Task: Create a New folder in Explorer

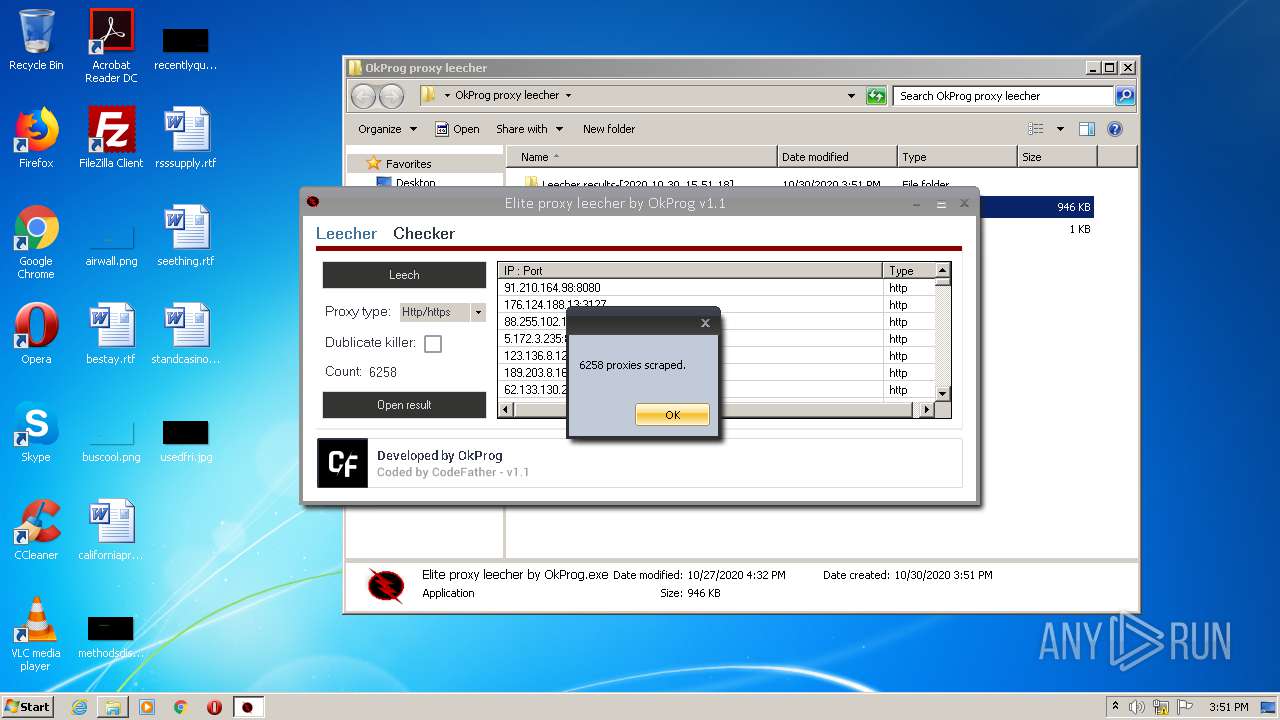Action: click(x=609, y=129)
